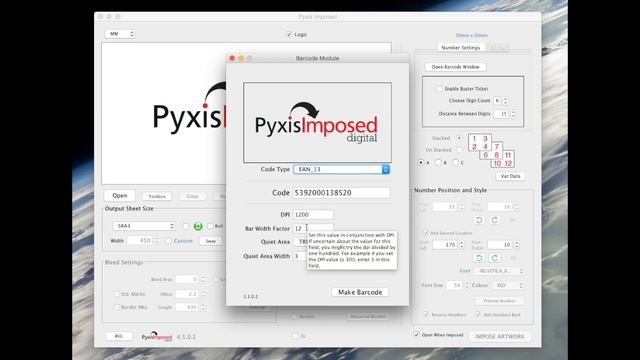Viewport: 640px width, 360px height.
Task: Click the 170 from-left field for second location
Action: tap(445, 244)
